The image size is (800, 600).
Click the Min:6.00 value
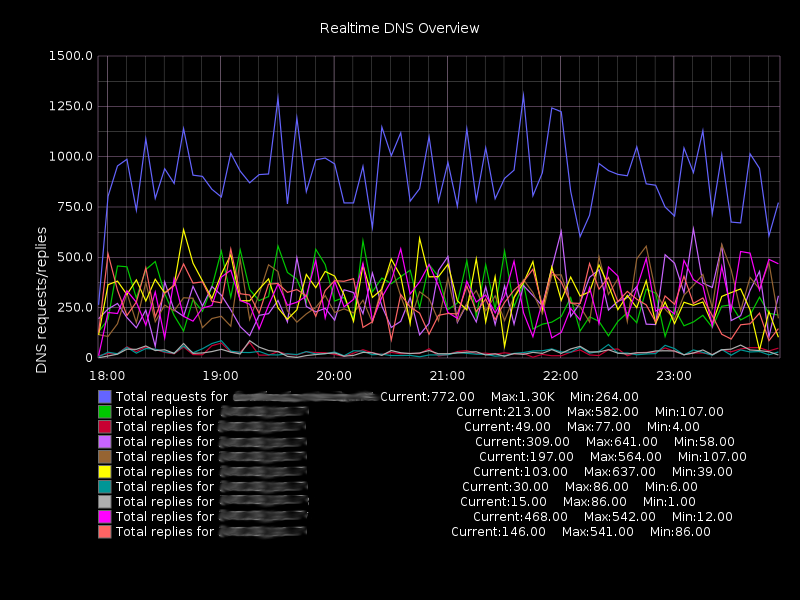coord(671,487)
